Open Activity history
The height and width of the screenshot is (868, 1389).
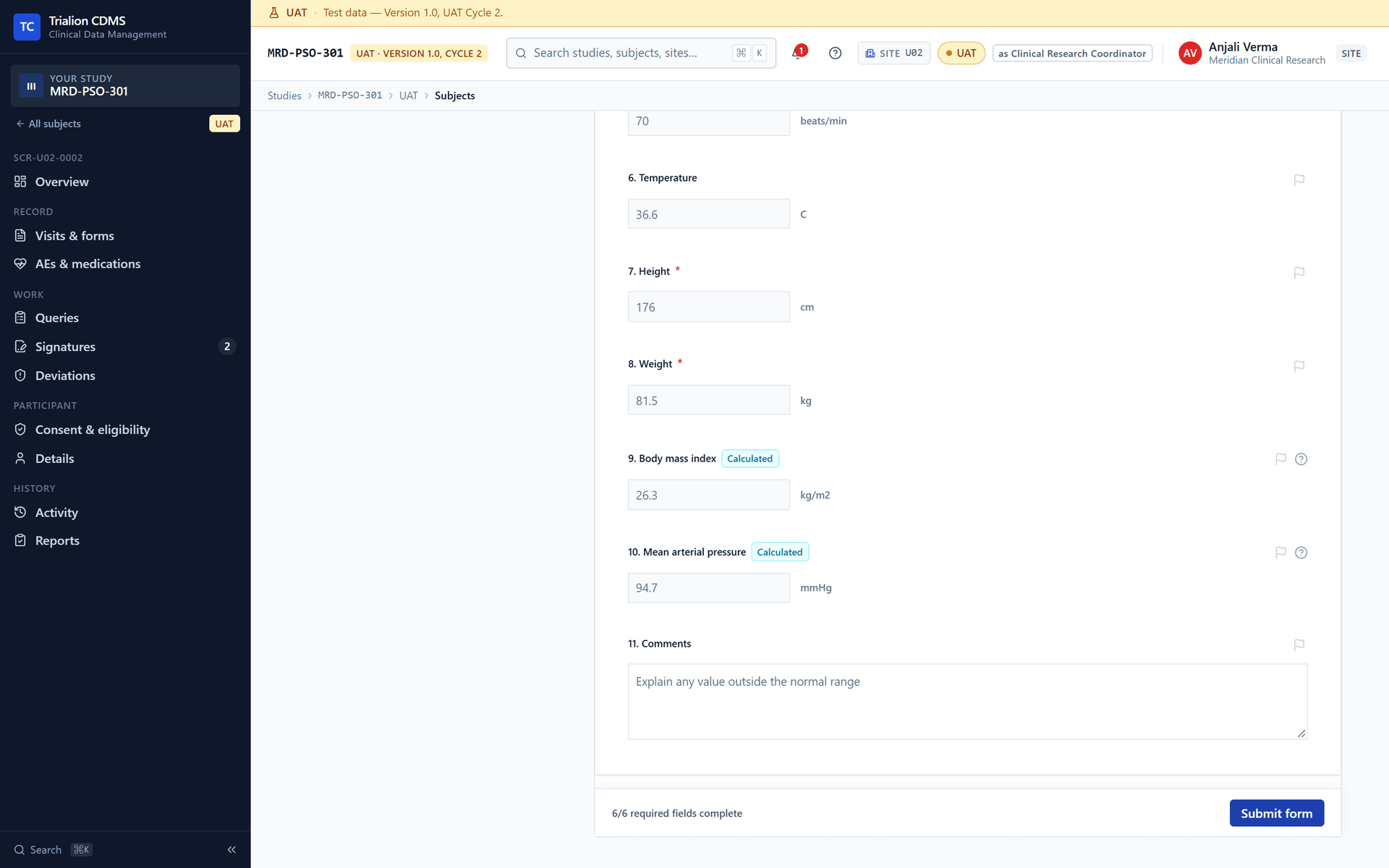[x=125, y=512]
